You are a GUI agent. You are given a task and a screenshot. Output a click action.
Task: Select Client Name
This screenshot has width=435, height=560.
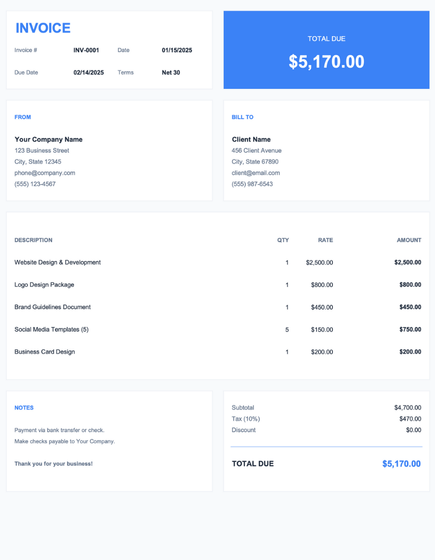(x=251, y=139)
